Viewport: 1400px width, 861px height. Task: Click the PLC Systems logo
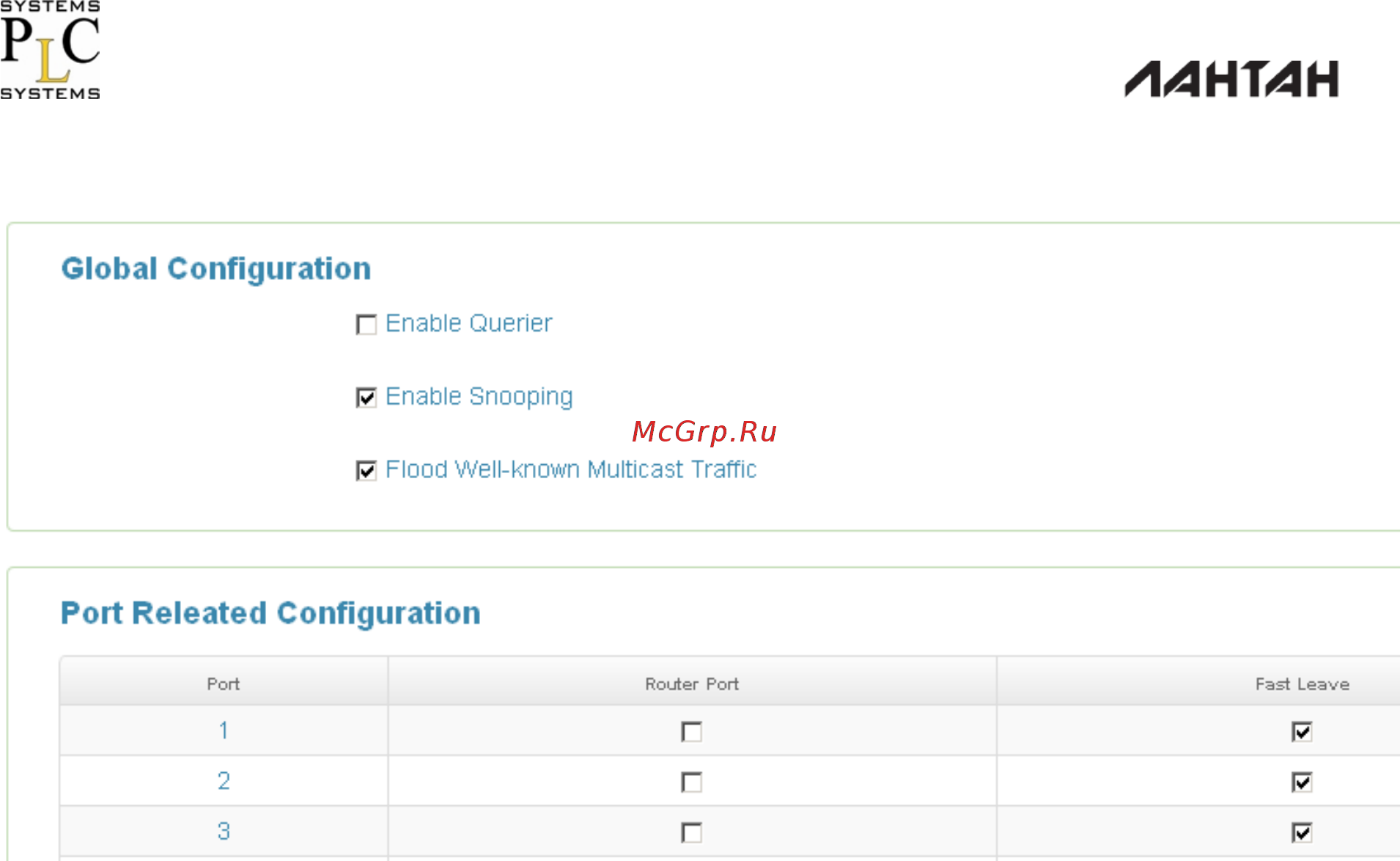50,50
